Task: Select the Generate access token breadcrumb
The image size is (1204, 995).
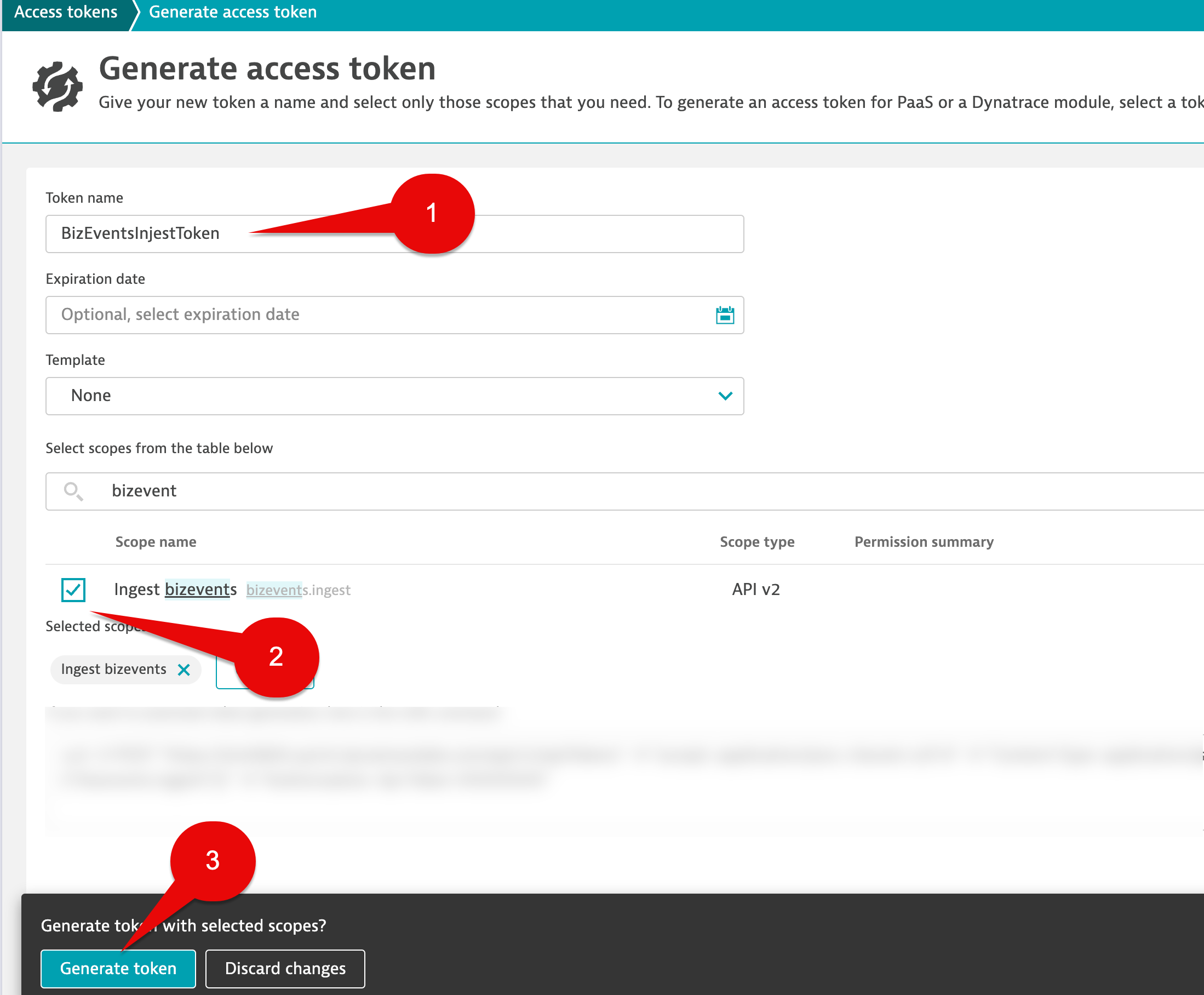Action: tap(233, 12)
